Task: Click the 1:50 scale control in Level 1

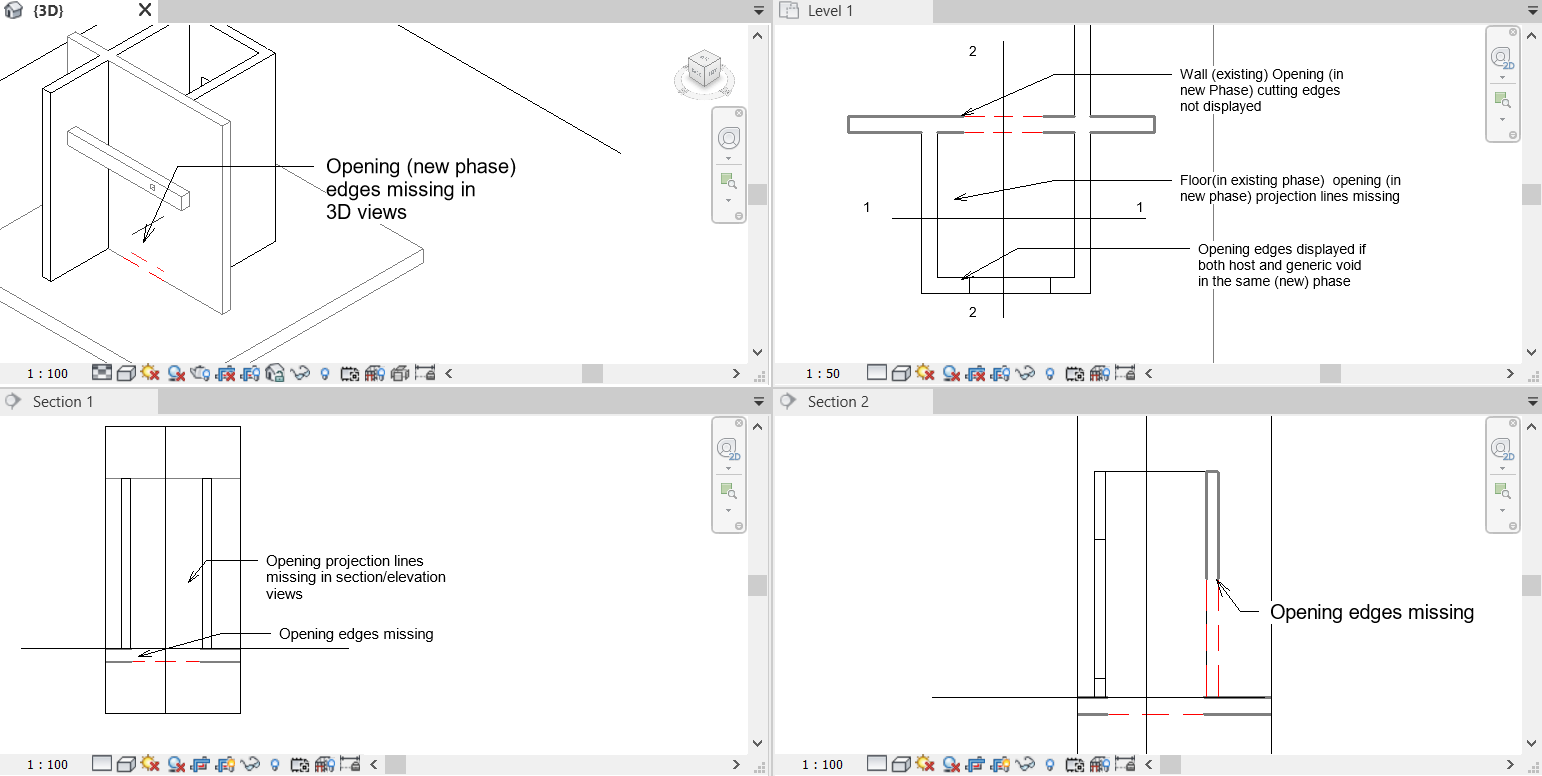Action: pos(824,373)
